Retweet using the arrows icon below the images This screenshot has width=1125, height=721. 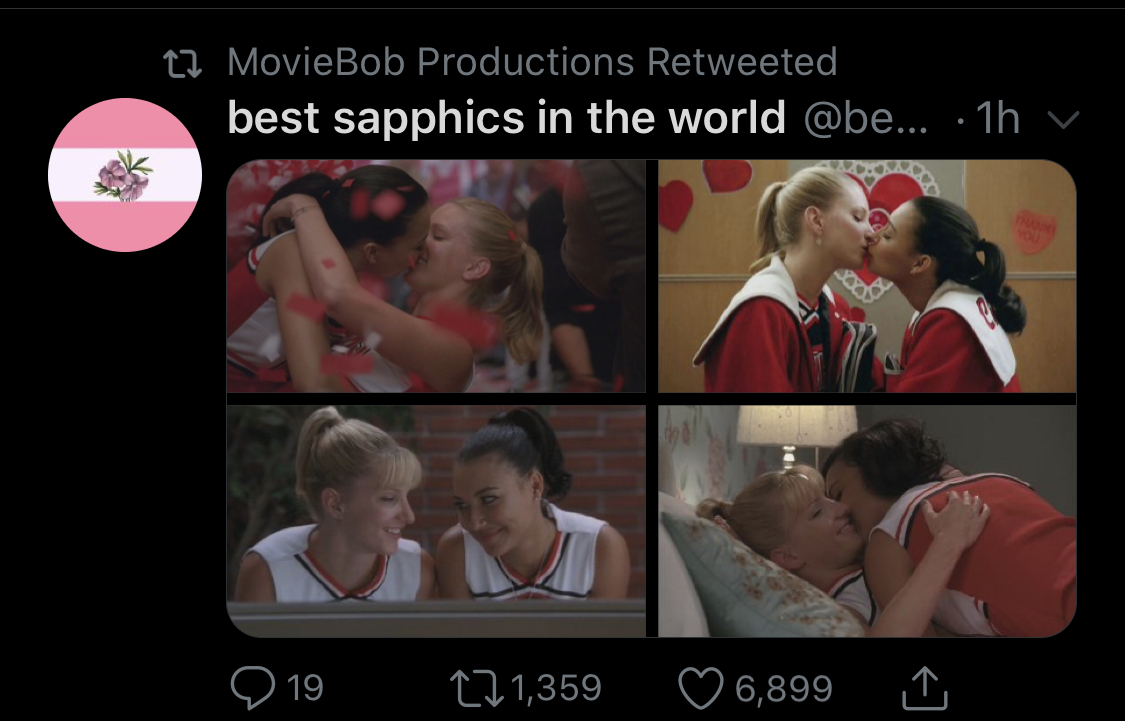click(476, 688)
